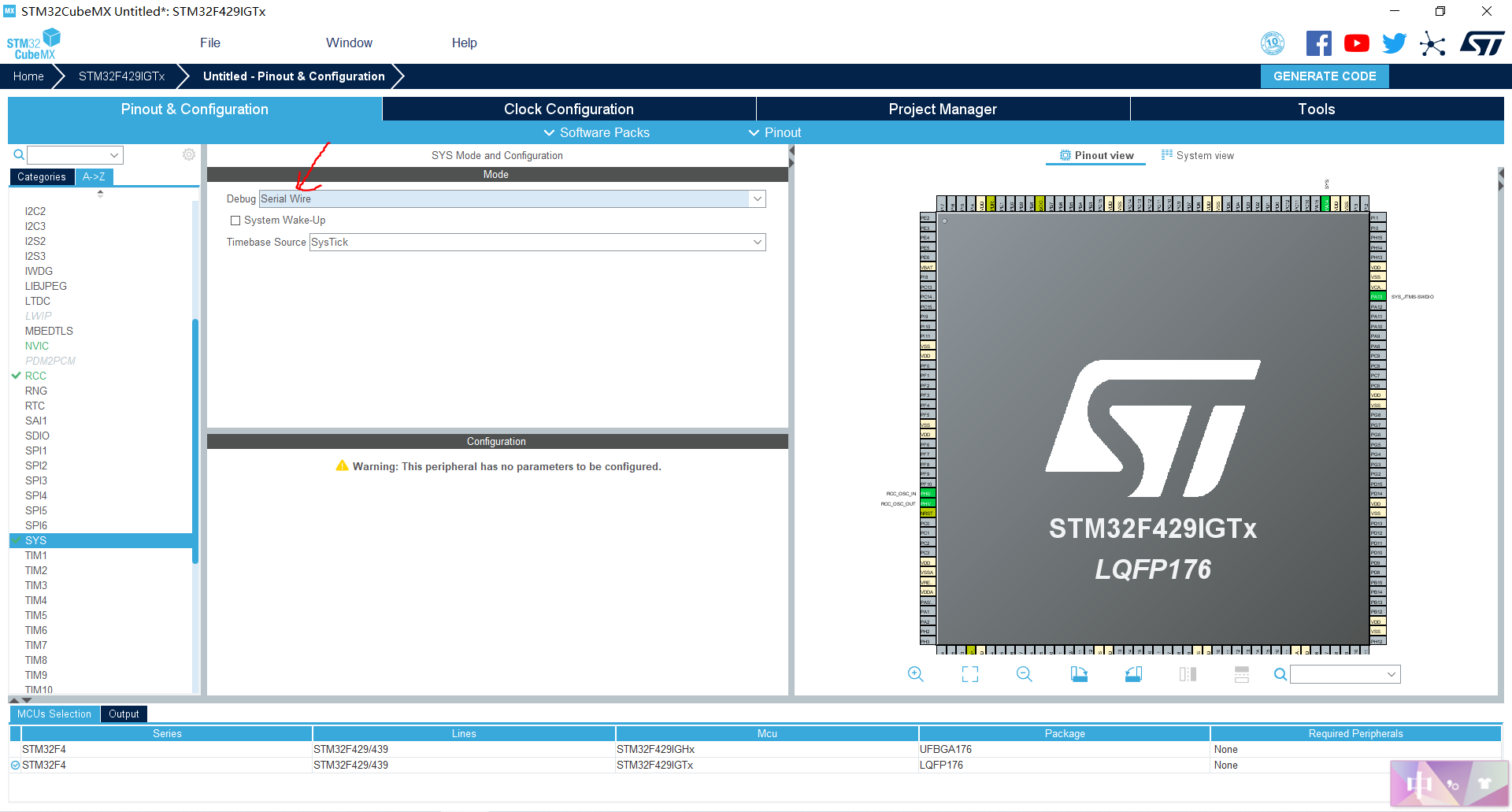Click the Package column header
This screenshot has width=1512, height=812.
1065,733
